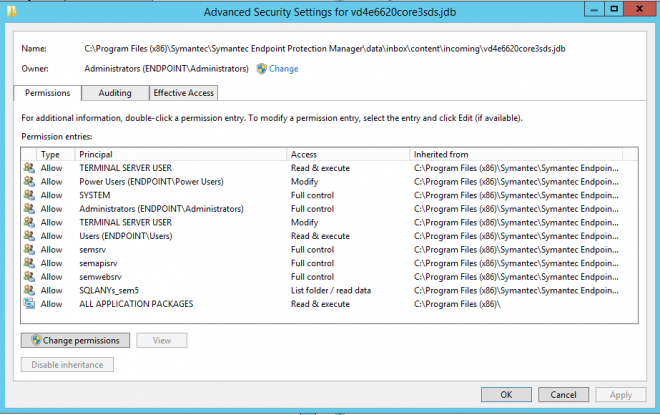660x415 pixels.
Task: Click the ALL APPLICATION PACKAGES entry icon
Action: 28,303
